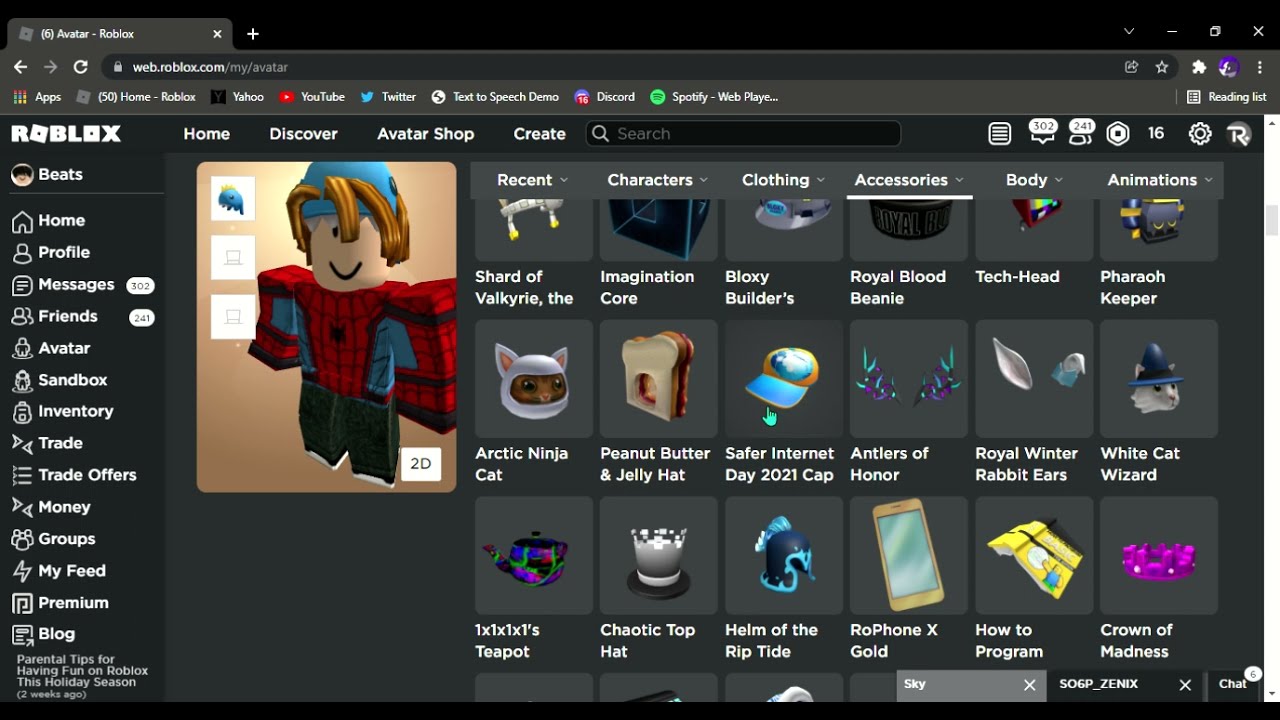
Task: Open Chrome tab search chevron
Action: 1129,32
